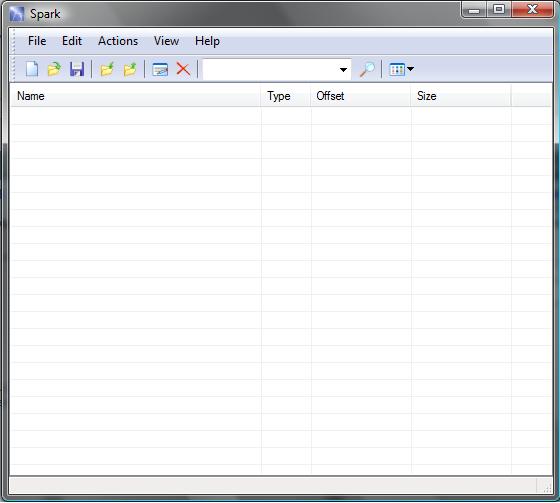The image size is (560, 503).
Task: Sort by the Offset column header
Action: [x=361, y=96]
